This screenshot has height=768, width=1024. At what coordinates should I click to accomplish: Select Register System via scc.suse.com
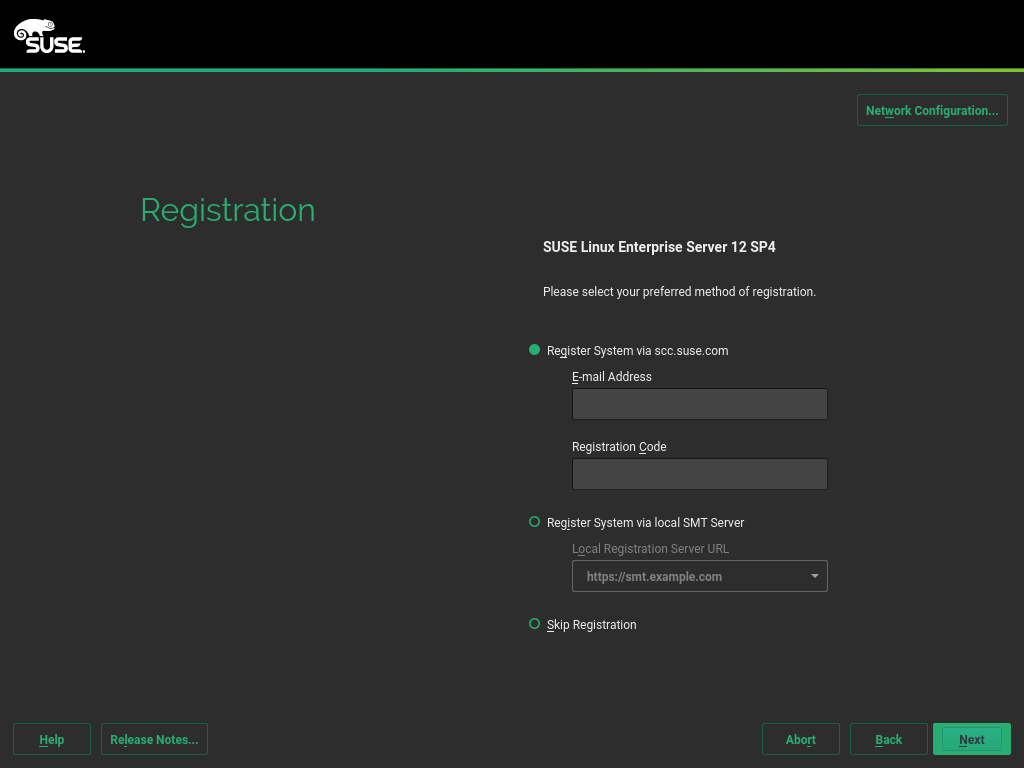pyautogui.click(x=535, y=350)
